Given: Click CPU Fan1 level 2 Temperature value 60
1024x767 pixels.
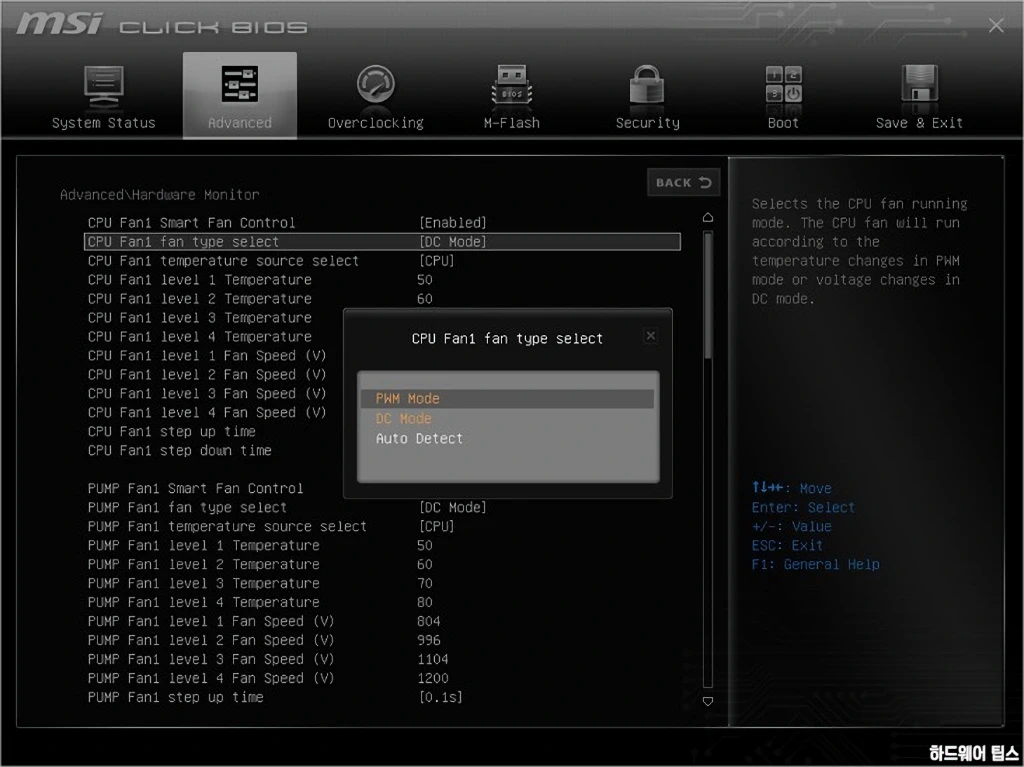Looking at the screenshot, I should (x=424, y=299).
